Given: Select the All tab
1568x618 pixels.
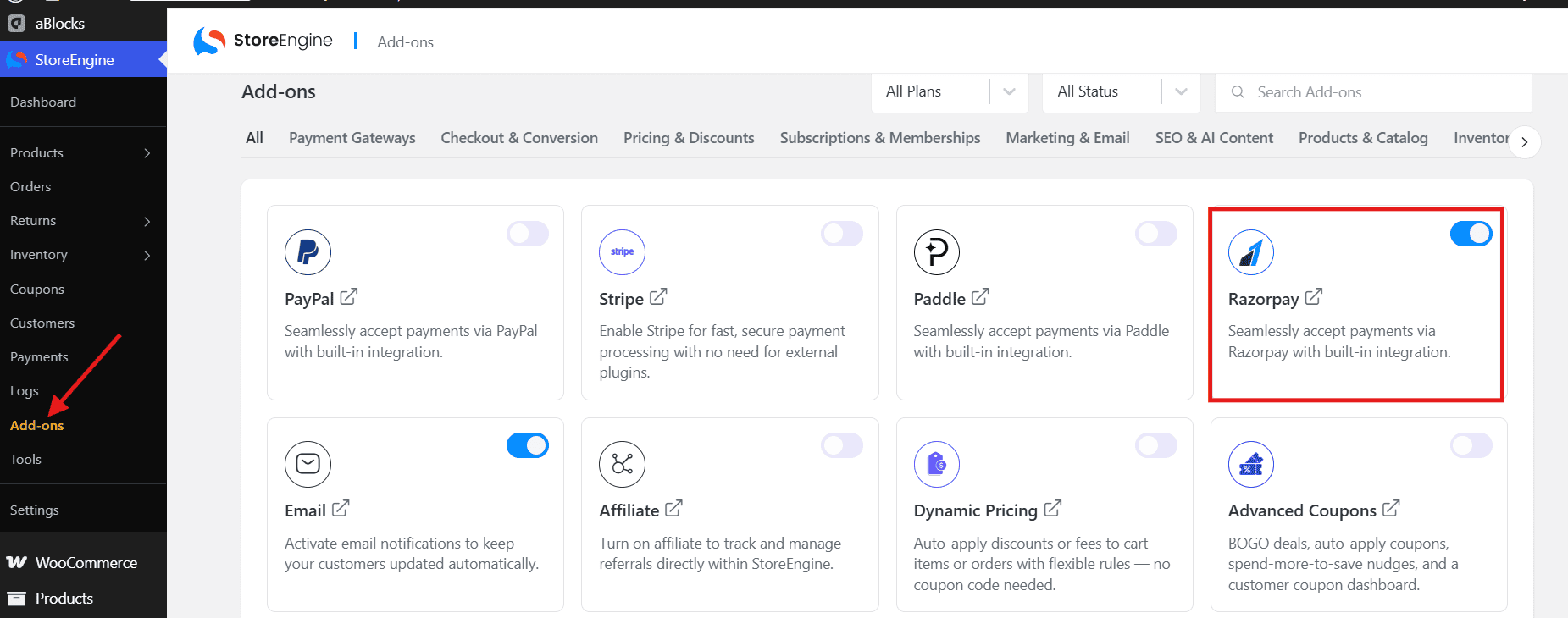Looking at the screenshot, I should (254, 138).
